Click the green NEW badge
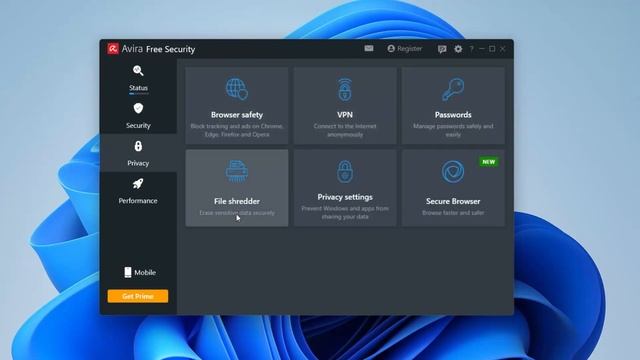The height and width of the screenshot is (360, 640). 489,162
